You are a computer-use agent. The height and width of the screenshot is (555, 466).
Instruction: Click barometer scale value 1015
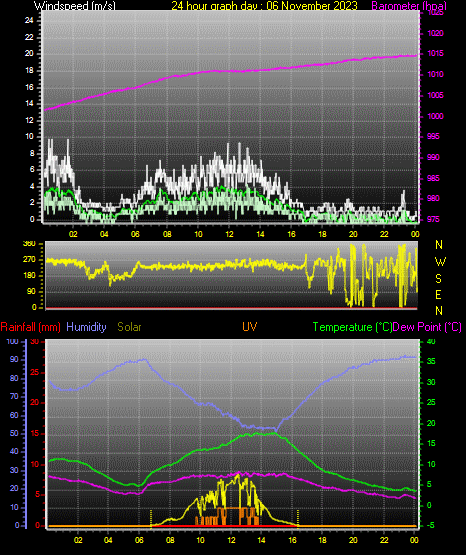click(435, 53)
